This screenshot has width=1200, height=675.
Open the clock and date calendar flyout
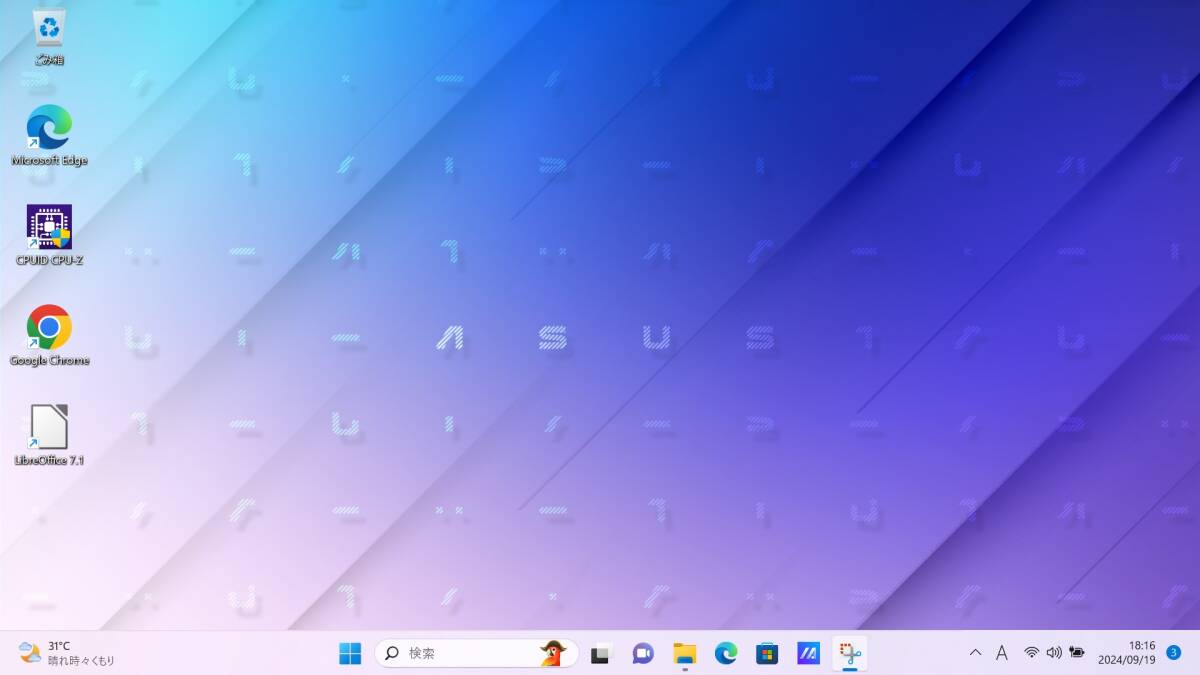click(1127, 653)
